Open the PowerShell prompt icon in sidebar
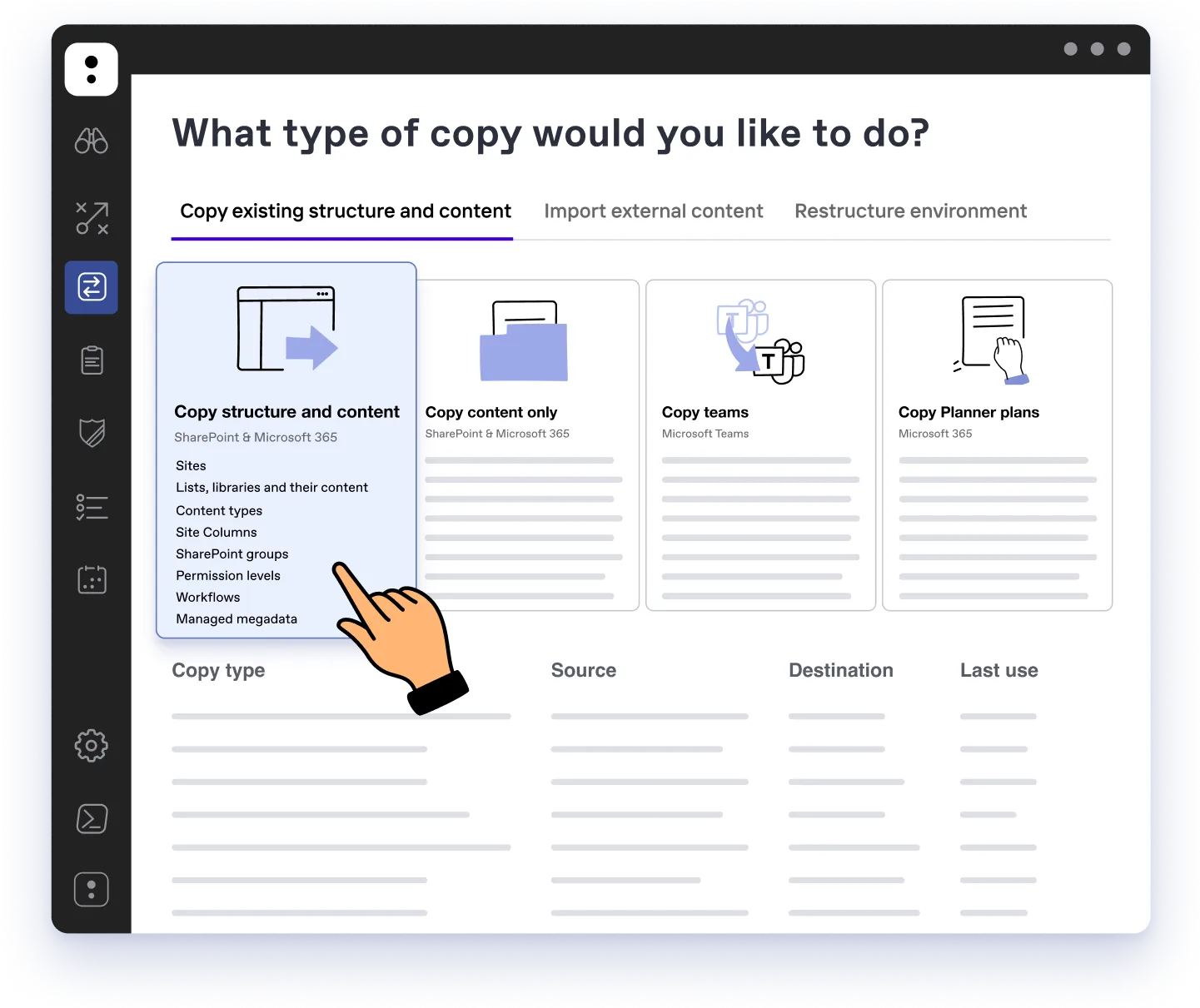Image resolution: width=1200 pixels, height=1008 pixels. 92,818
